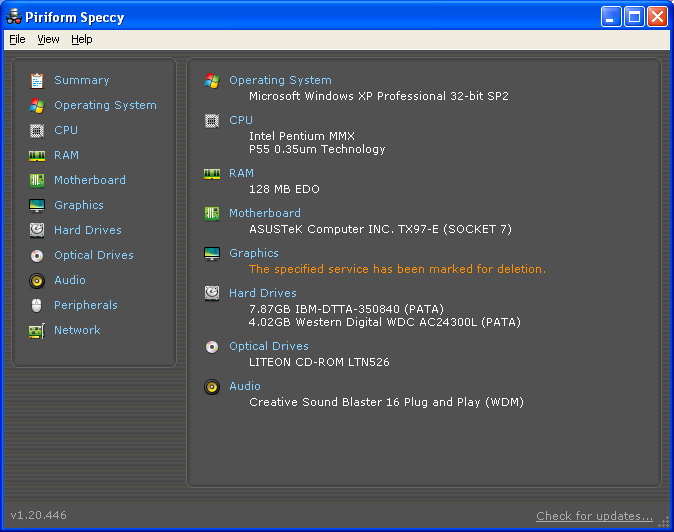
Task: Open Graphics in the sidebar
Action: (79, 205)
